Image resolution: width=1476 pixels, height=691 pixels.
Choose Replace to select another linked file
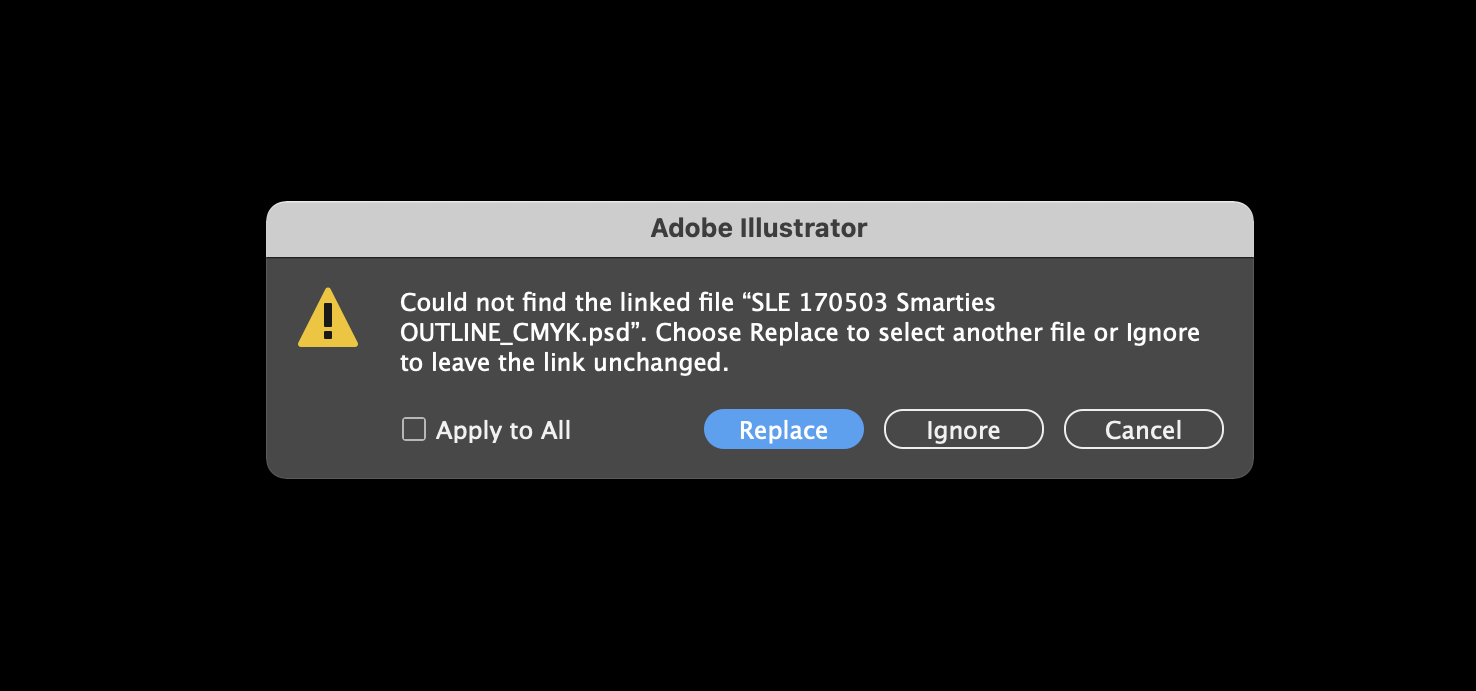pos(783,430)
